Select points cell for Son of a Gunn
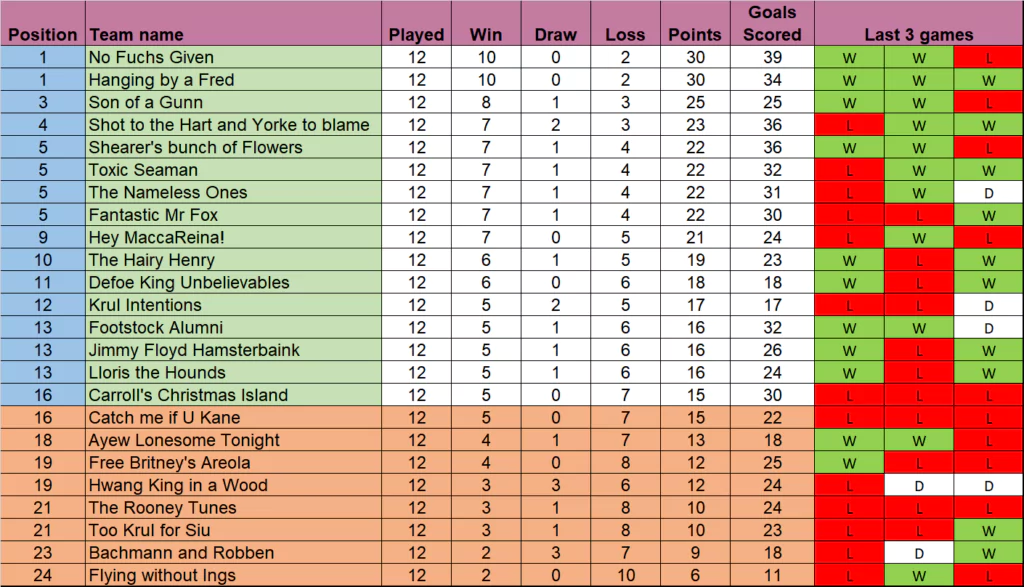Viewport: 1024px width, 587px height. pos(695,102)
